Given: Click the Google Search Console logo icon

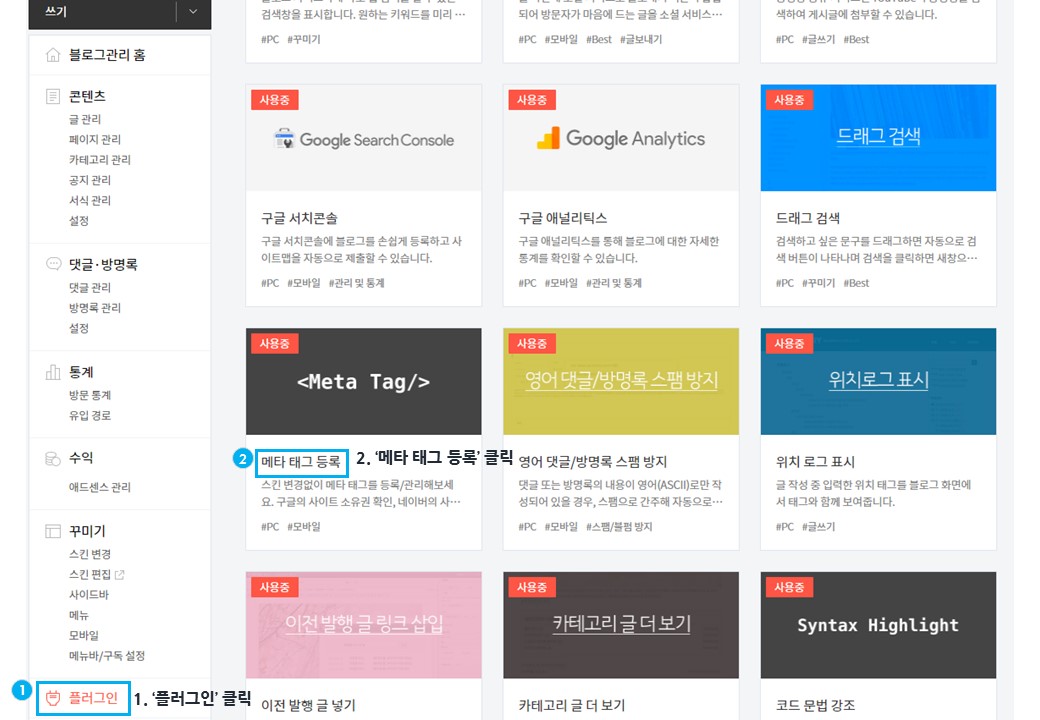Looking at the screenshot, I should pyautogui.click(x=284, y=139).
